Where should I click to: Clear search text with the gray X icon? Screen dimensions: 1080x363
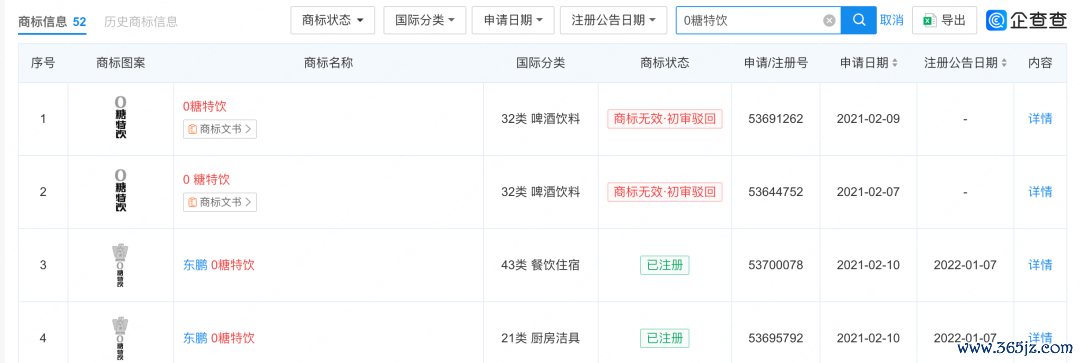pos(829,21)
